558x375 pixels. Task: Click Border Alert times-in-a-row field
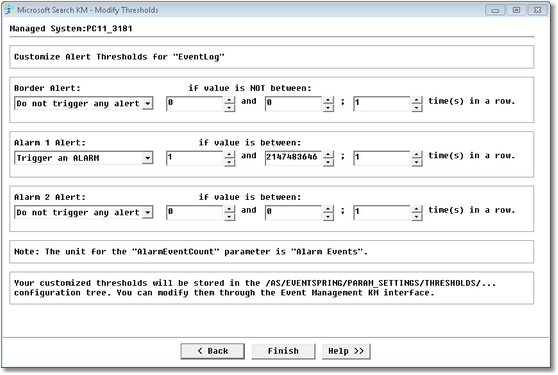tap(382, 104)
